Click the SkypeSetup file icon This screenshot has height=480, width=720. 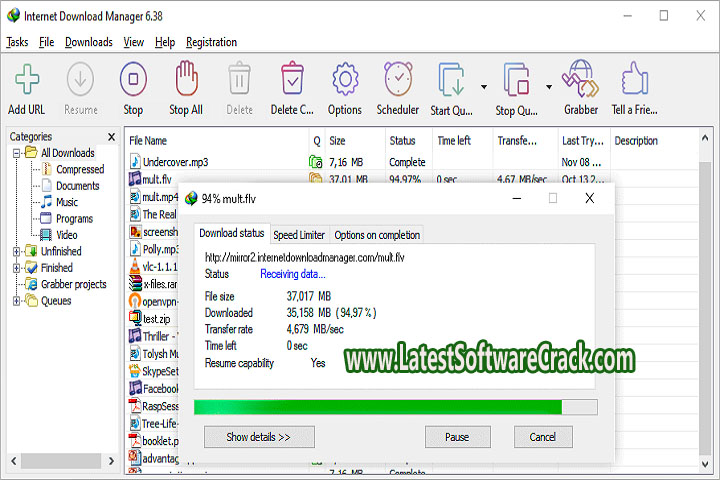pyautogui.click(x=135, y=371)
